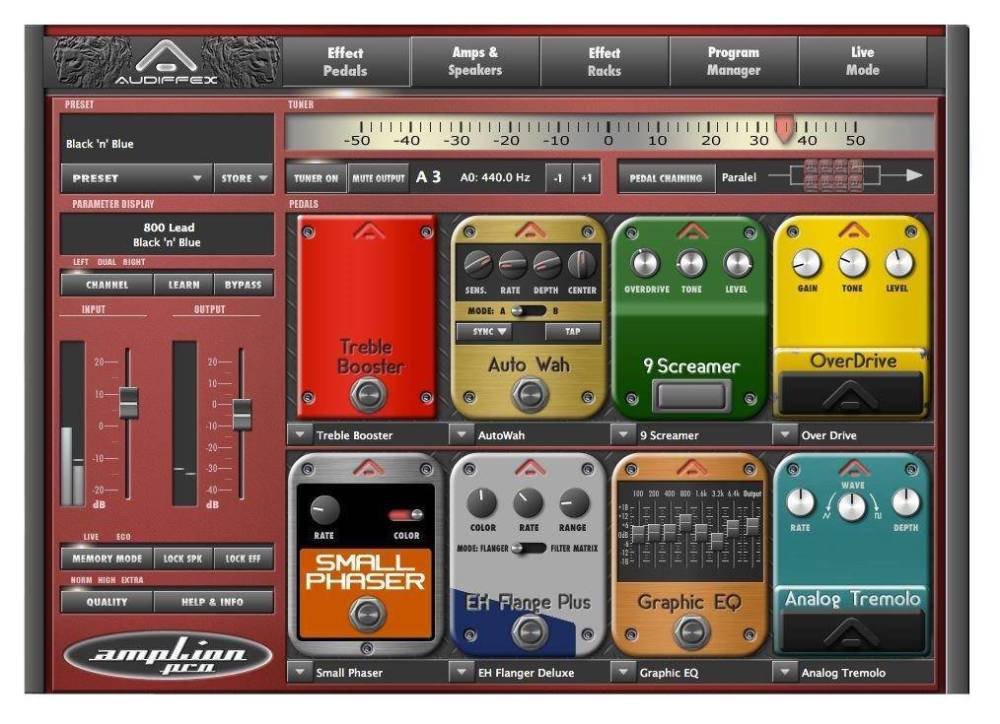Screen dimensions: 1000x724
Task: Open the Program Manager tab
Action: coord(733,62)
